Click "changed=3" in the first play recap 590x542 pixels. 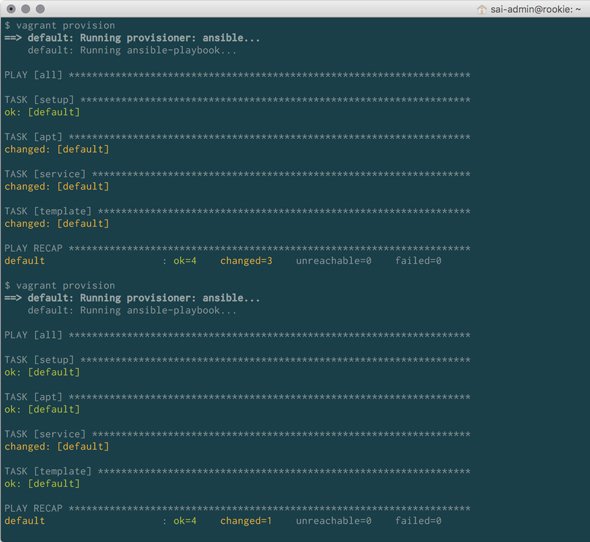coord(246,260)
